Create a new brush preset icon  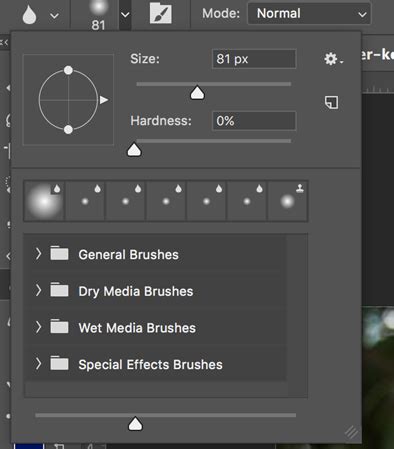(x=331, y=102)
